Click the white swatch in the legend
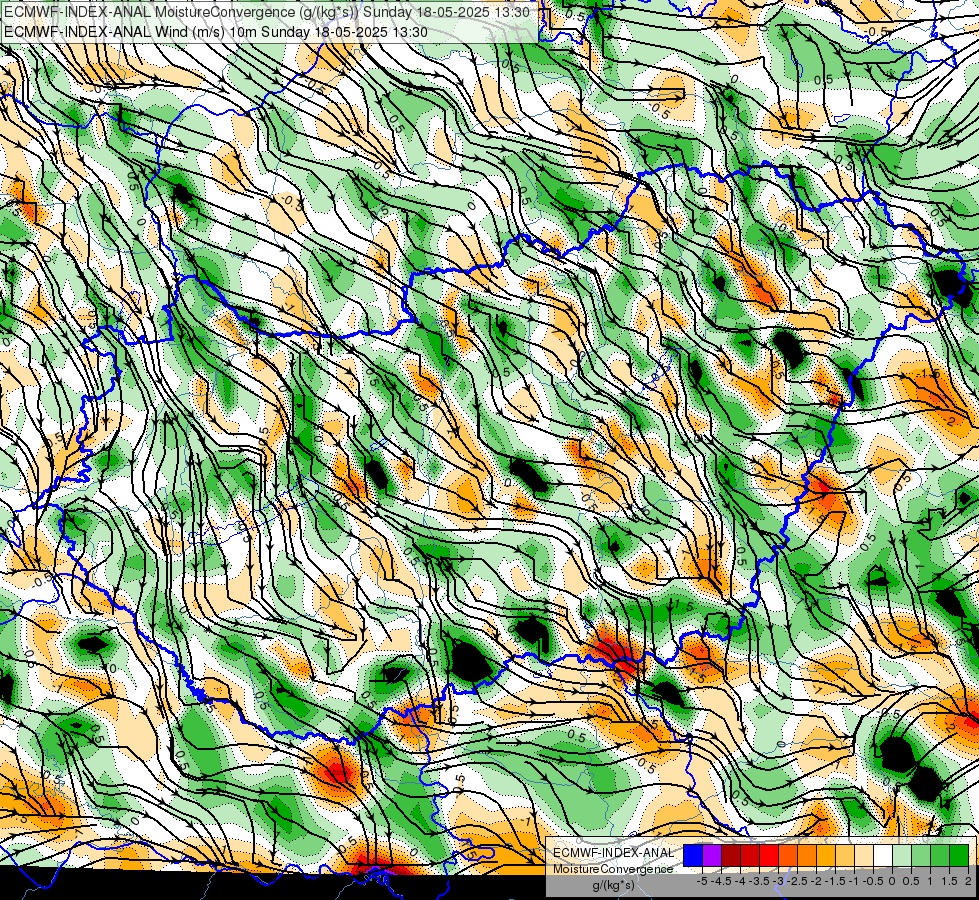Viewport: 979px width, 900px height. pos(883,856)
